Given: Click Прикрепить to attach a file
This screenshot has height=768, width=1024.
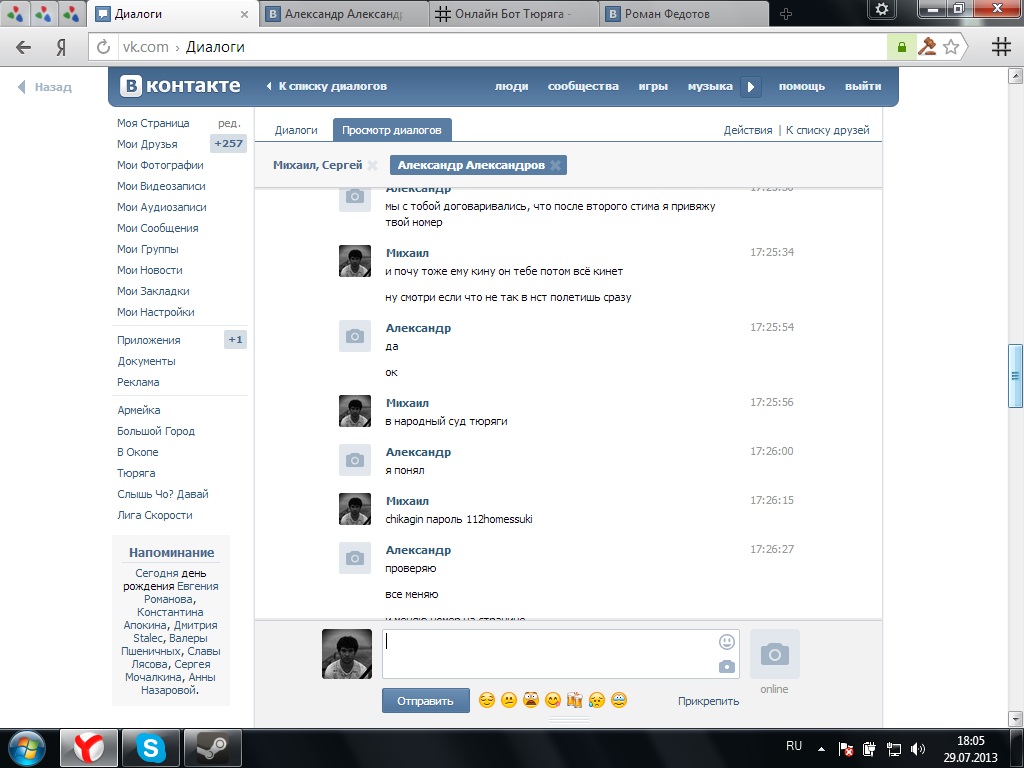Looking at the screenshot, I should (x=709, y=701).
